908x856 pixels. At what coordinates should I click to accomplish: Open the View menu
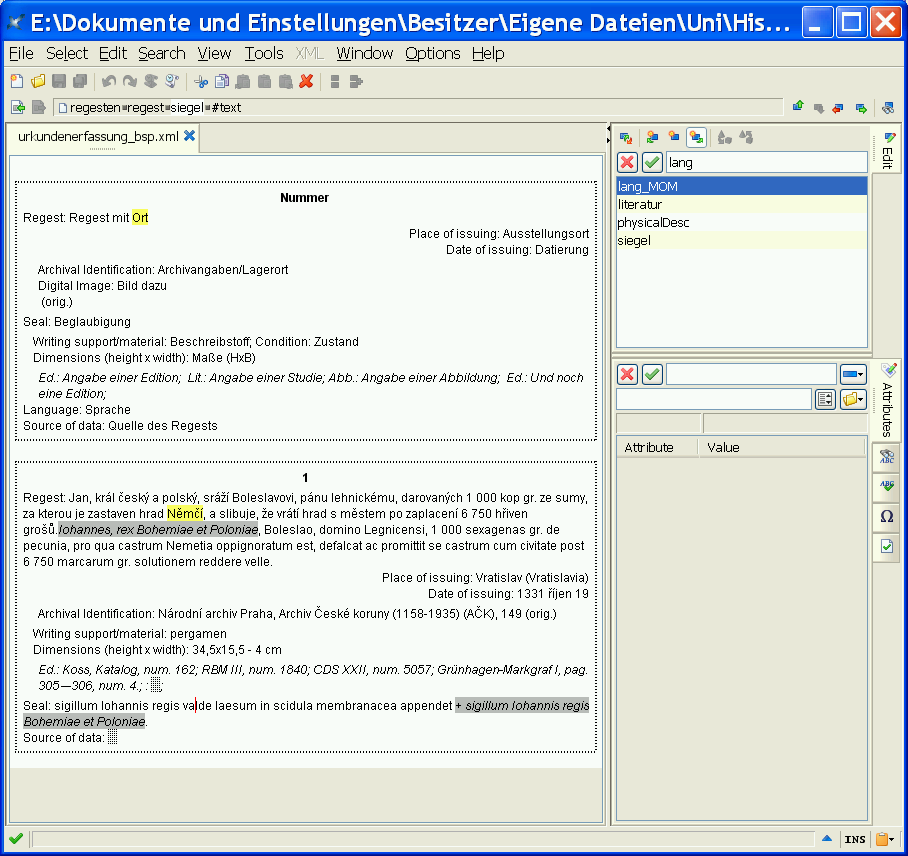click(x=214, y=53)
